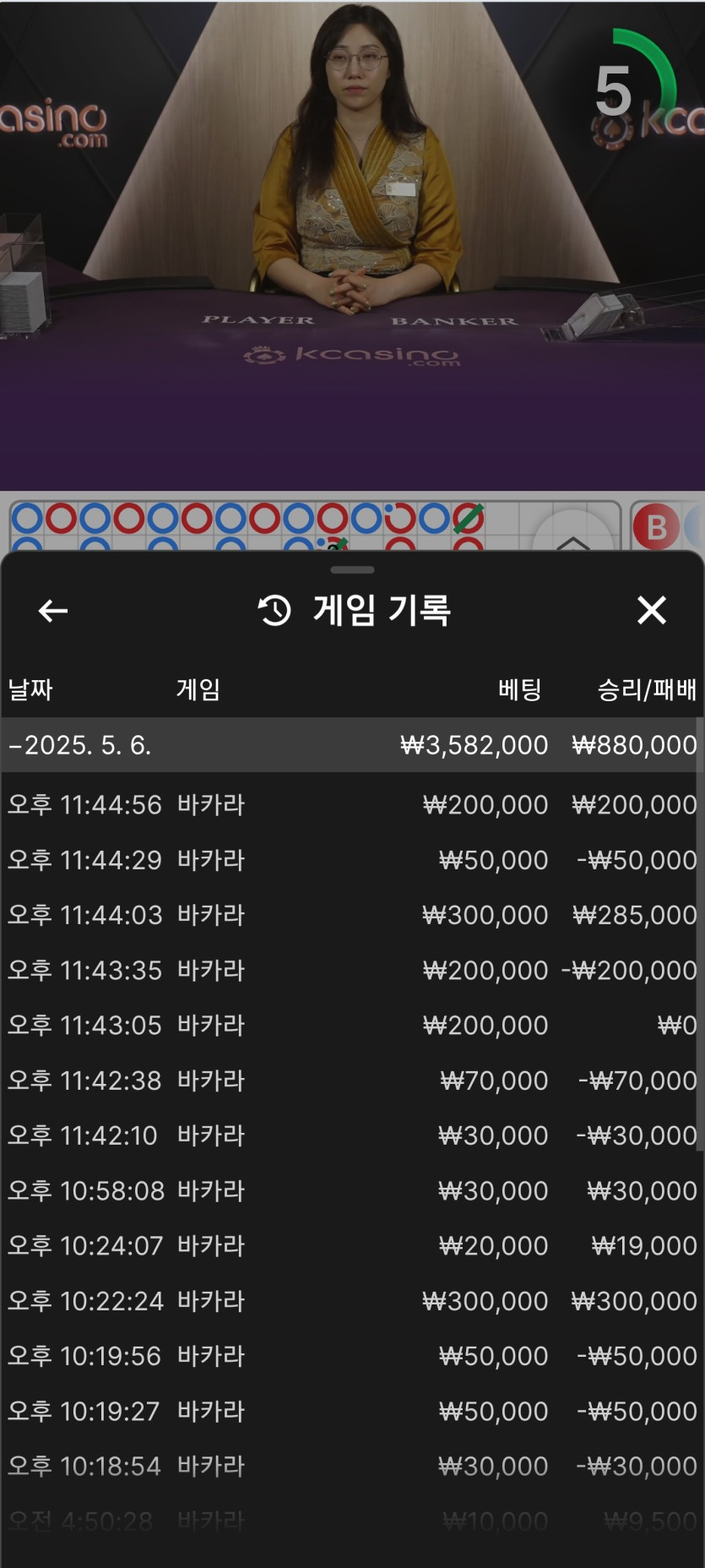Screen dimensions: 705x1568
Task: Tap the 게임 기록 panel title
Action: point(382,610)
